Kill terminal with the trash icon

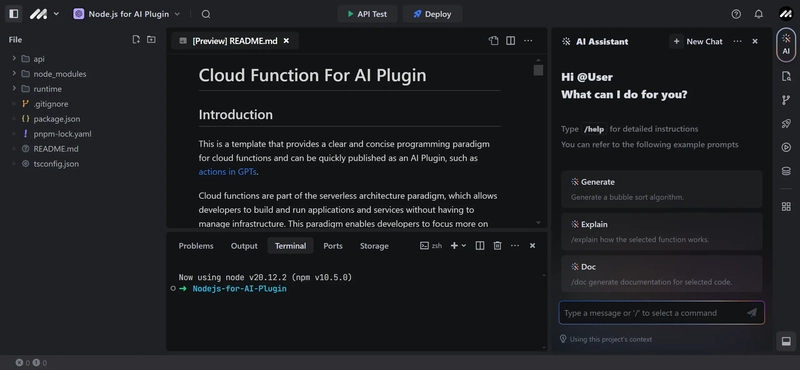[497, 245]
